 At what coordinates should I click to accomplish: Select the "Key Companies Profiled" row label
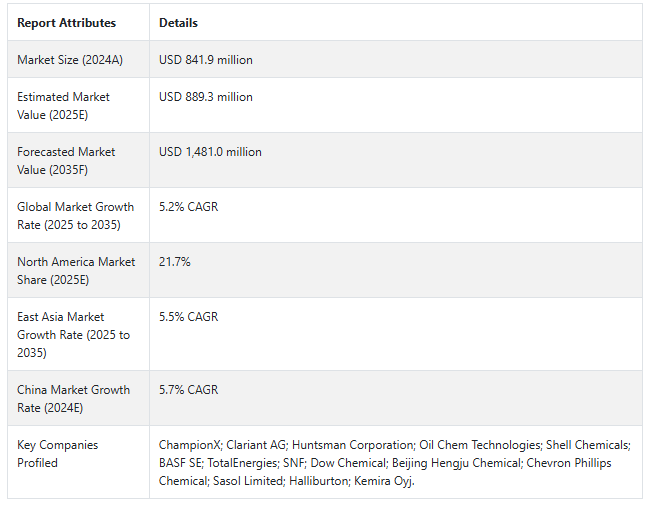[x=57, y=454]
